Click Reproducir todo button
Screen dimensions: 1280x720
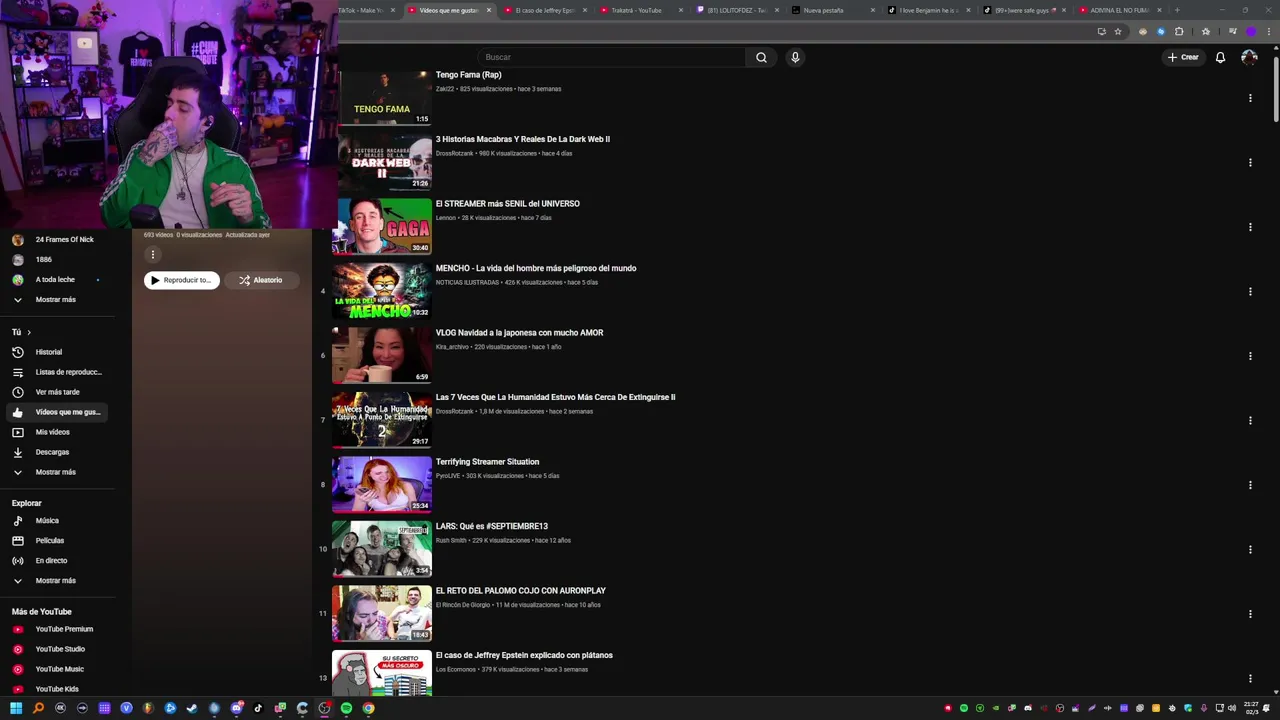tap(182, 280)
